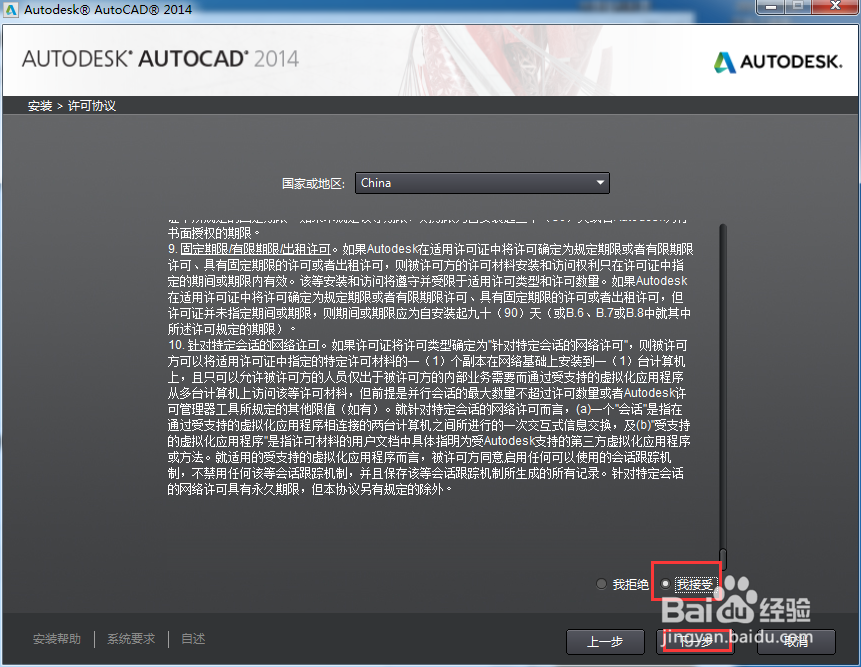861x667 pixels.
Task: Click the 下一步 button
Action: pyautogui.click(x=696, y=642)
